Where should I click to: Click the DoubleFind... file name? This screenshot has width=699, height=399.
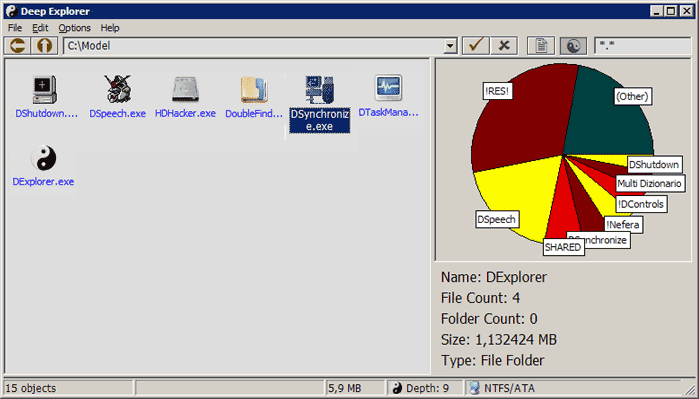(x=254, y=114)
